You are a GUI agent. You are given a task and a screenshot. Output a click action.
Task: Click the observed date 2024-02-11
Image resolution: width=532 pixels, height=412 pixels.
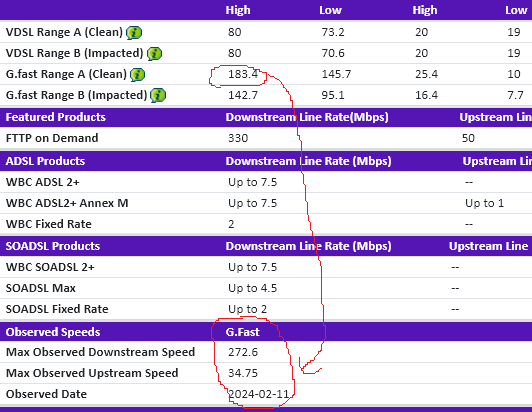point(259,394)
